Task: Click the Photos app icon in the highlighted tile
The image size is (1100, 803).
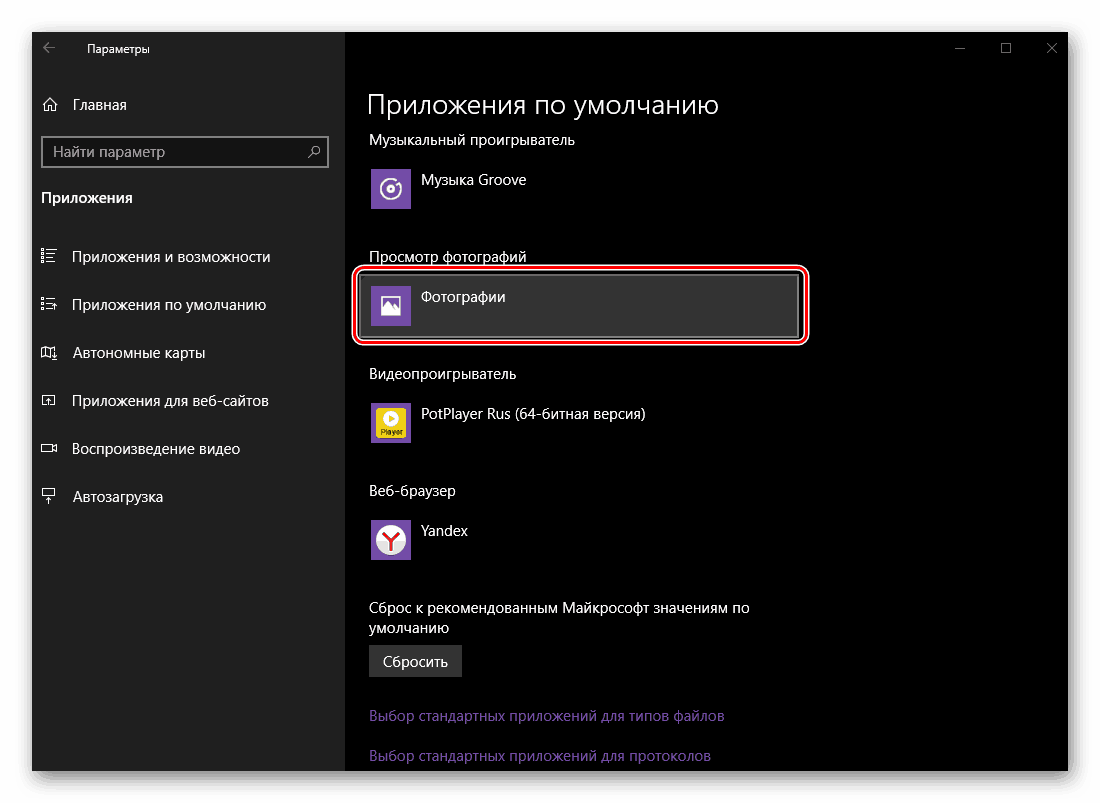Action: coord(390,305)
